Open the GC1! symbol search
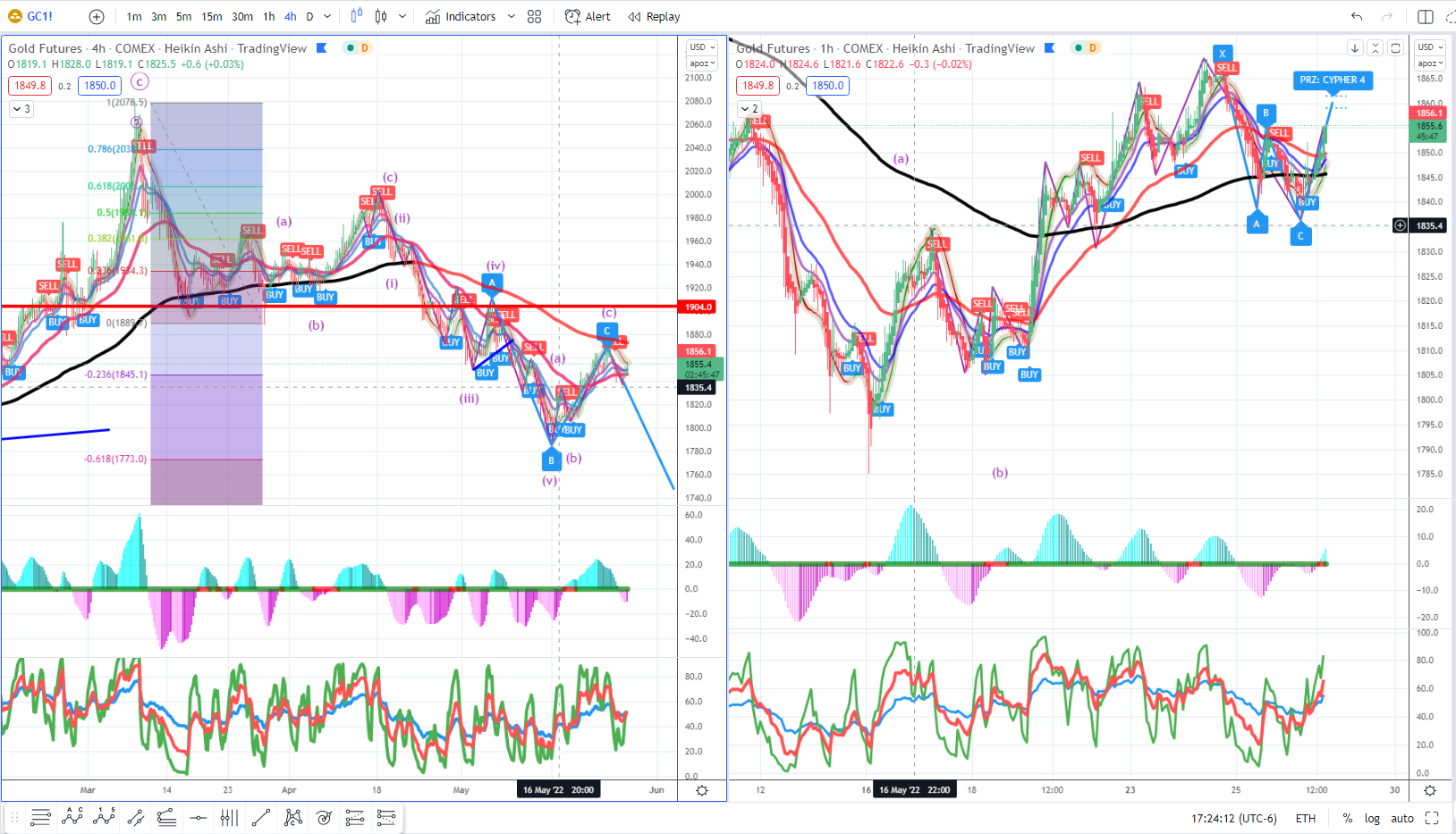This screenshot has height=834, width=1456. [30, 16]
